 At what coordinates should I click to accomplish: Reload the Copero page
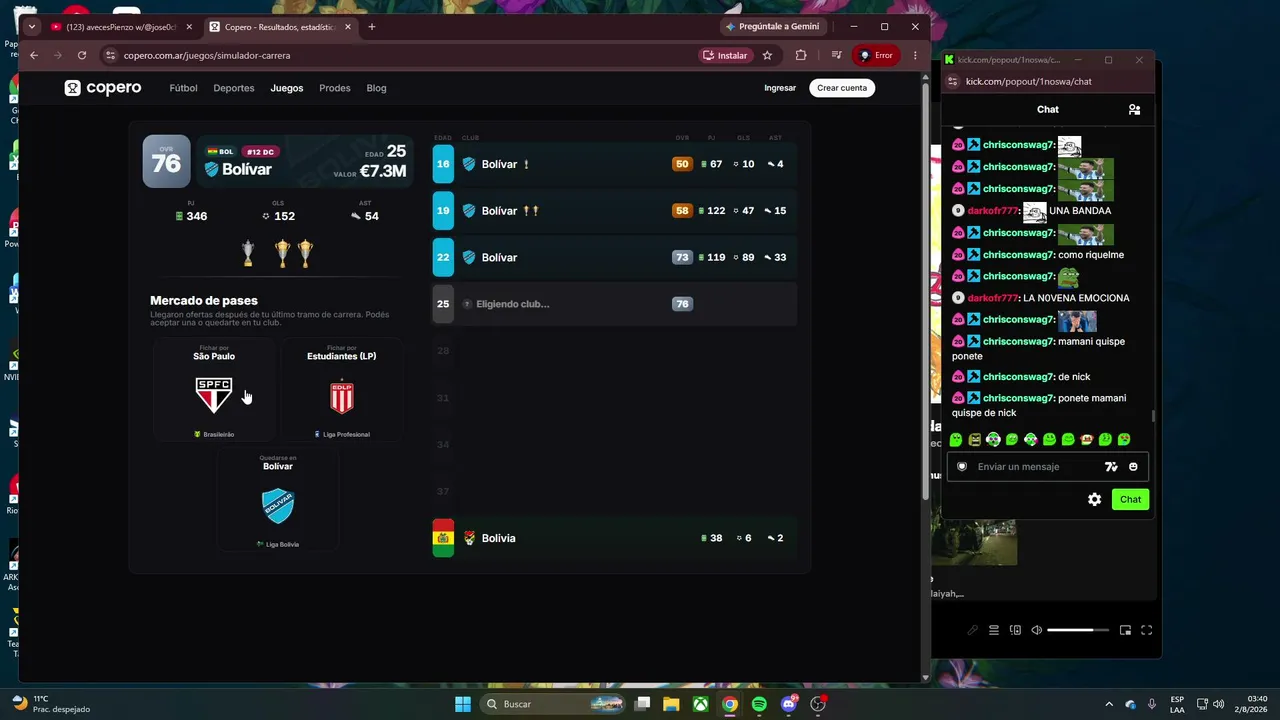pos(82,55)
